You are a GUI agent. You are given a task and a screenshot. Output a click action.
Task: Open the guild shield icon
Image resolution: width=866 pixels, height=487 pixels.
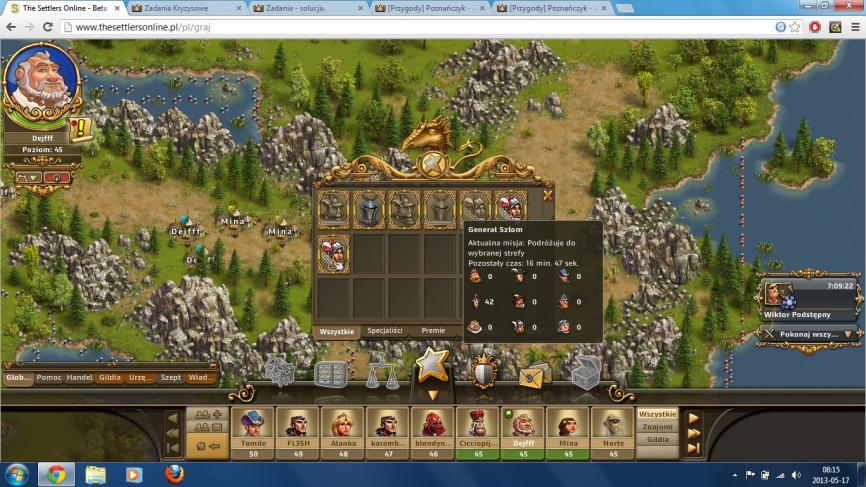485,372
